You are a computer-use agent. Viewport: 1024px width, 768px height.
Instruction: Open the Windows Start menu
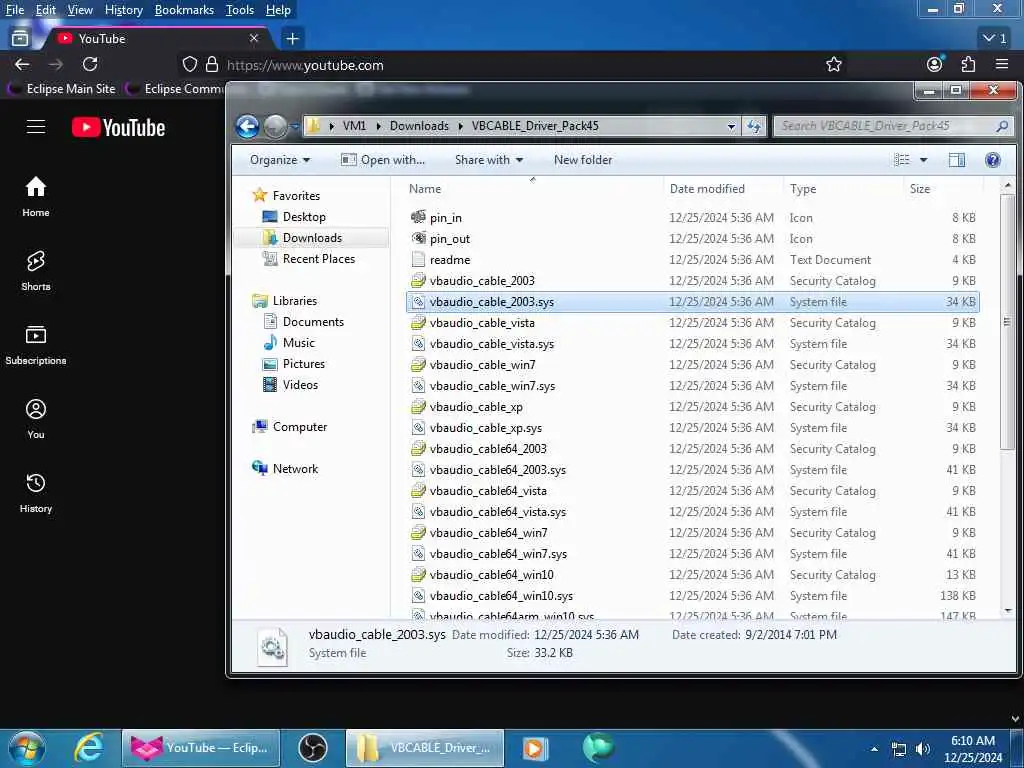[25, 748]
